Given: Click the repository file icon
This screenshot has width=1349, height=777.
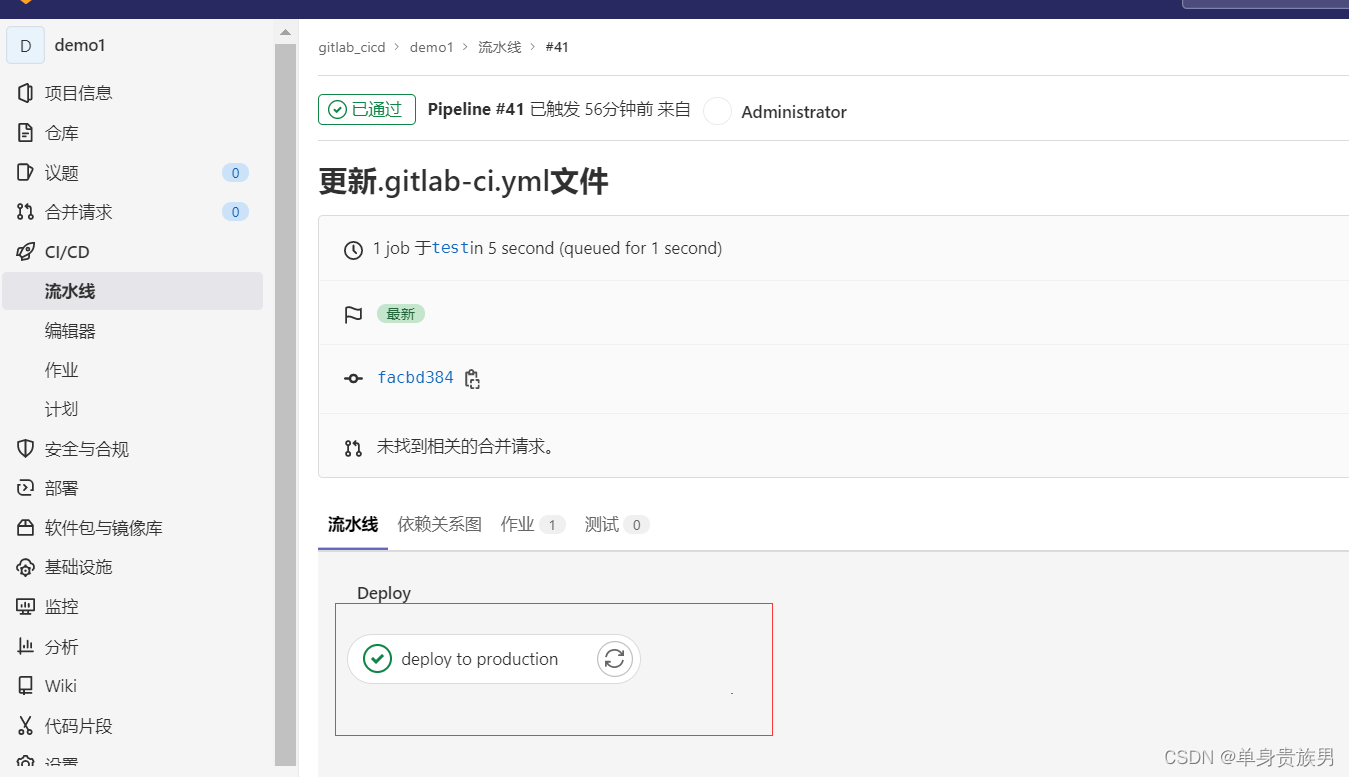Looking at the screenshot, I should (26, 133).
